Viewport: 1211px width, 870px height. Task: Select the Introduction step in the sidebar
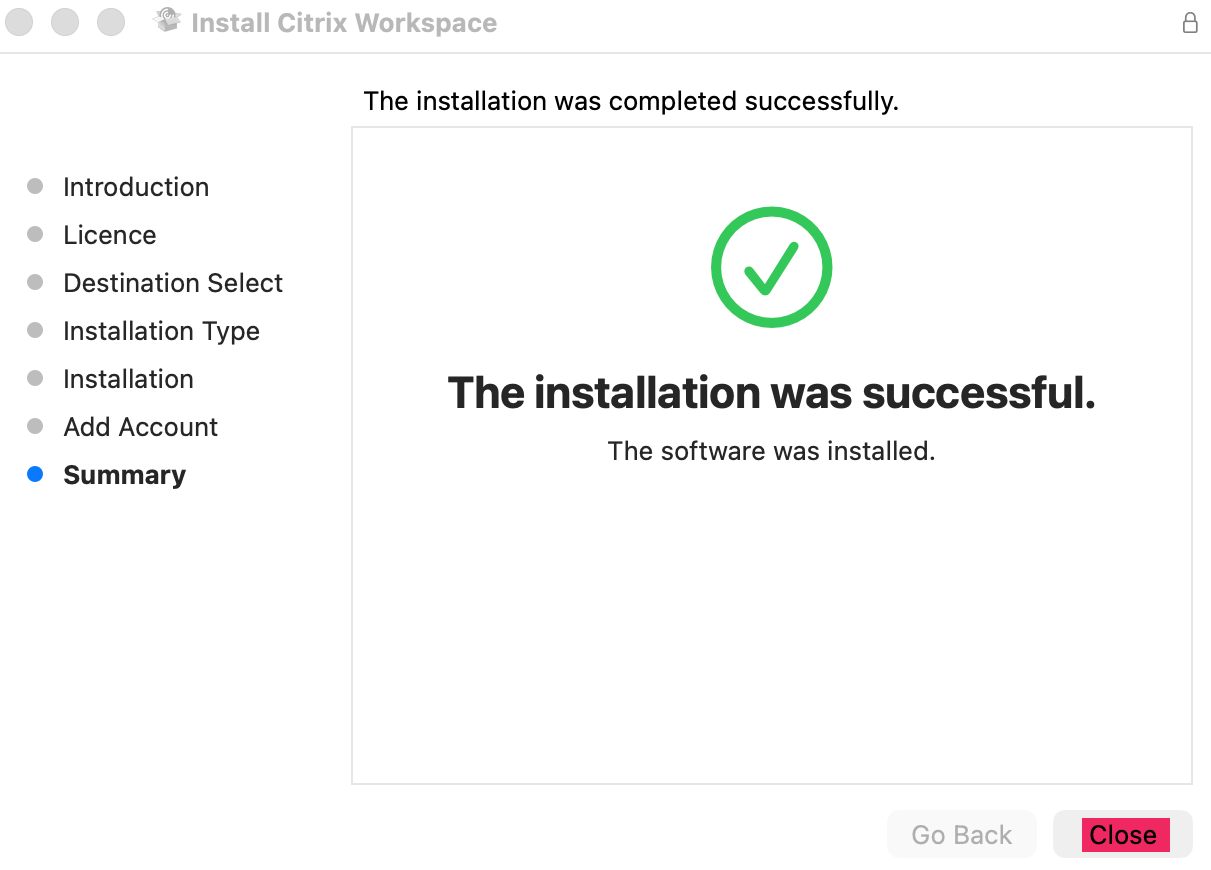click(x=136, y=187)
